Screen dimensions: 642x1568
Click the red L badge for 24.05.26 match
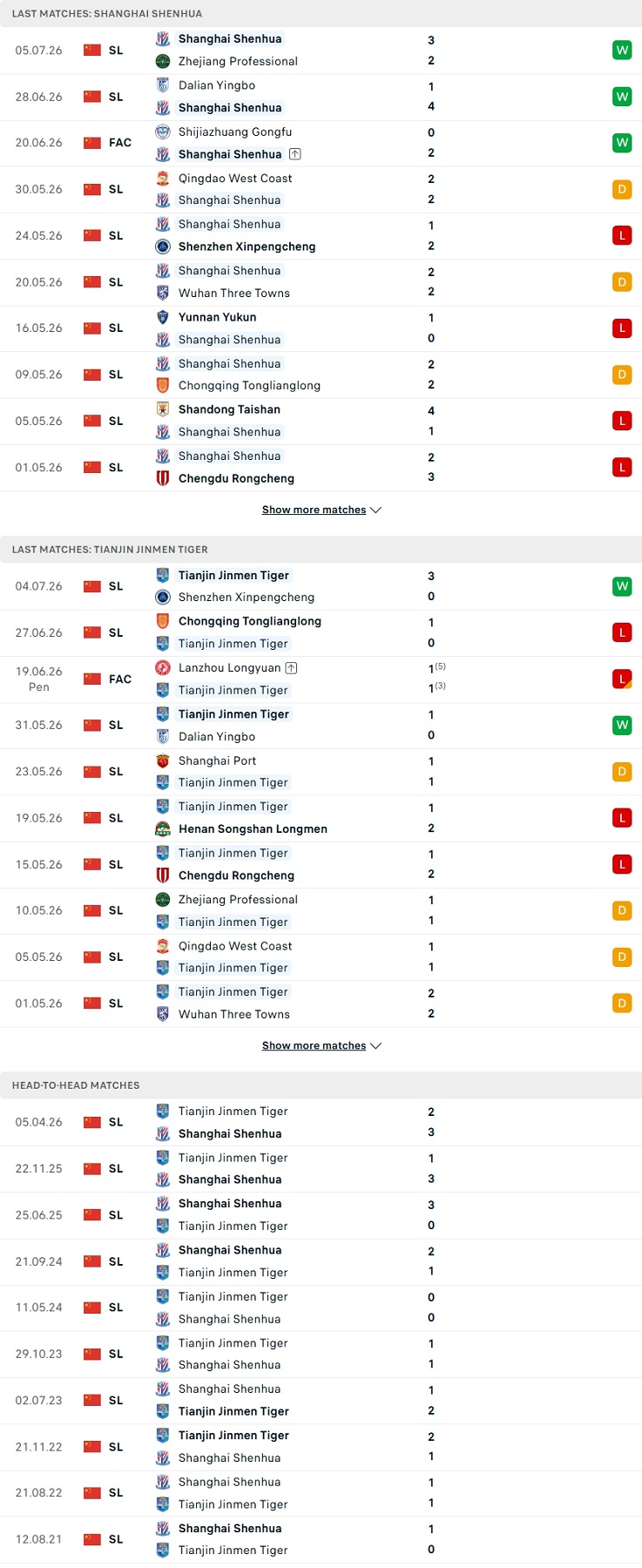click(x=622, y=235)
